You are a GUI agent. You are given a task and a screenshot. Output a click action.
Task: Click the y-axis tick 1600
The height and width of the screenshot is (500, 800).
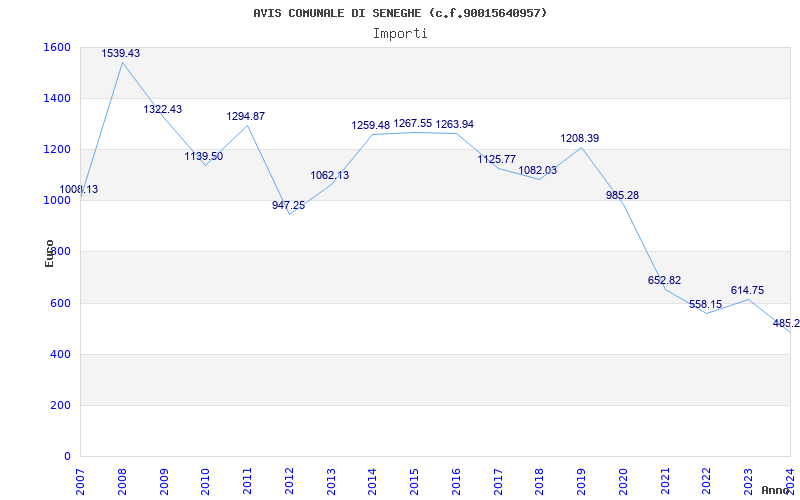click(x=57, y=47)
